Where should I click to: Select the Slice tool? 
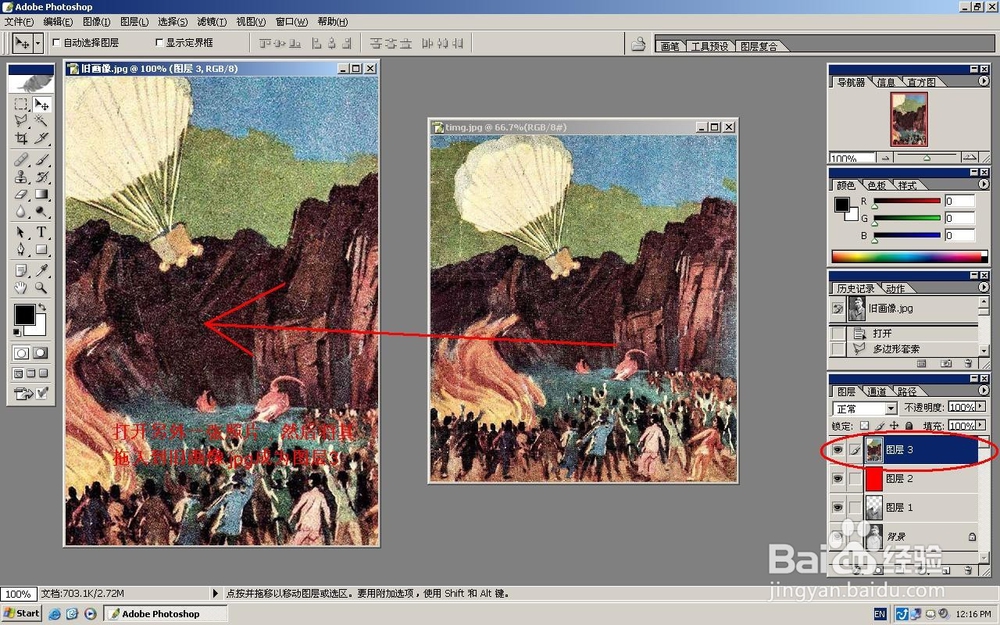point(41,138)
